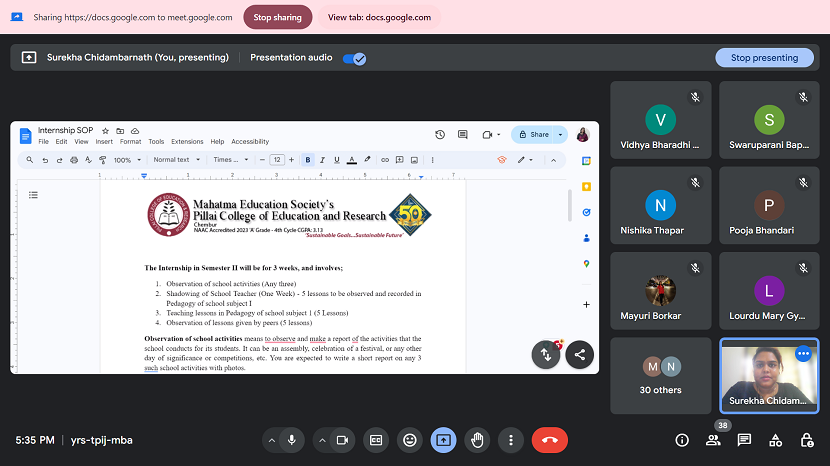Image resolution: width=830 pixels, height=466 pixels.
Task: Open the Extensions menu in Docs
Action: point(187,142)
